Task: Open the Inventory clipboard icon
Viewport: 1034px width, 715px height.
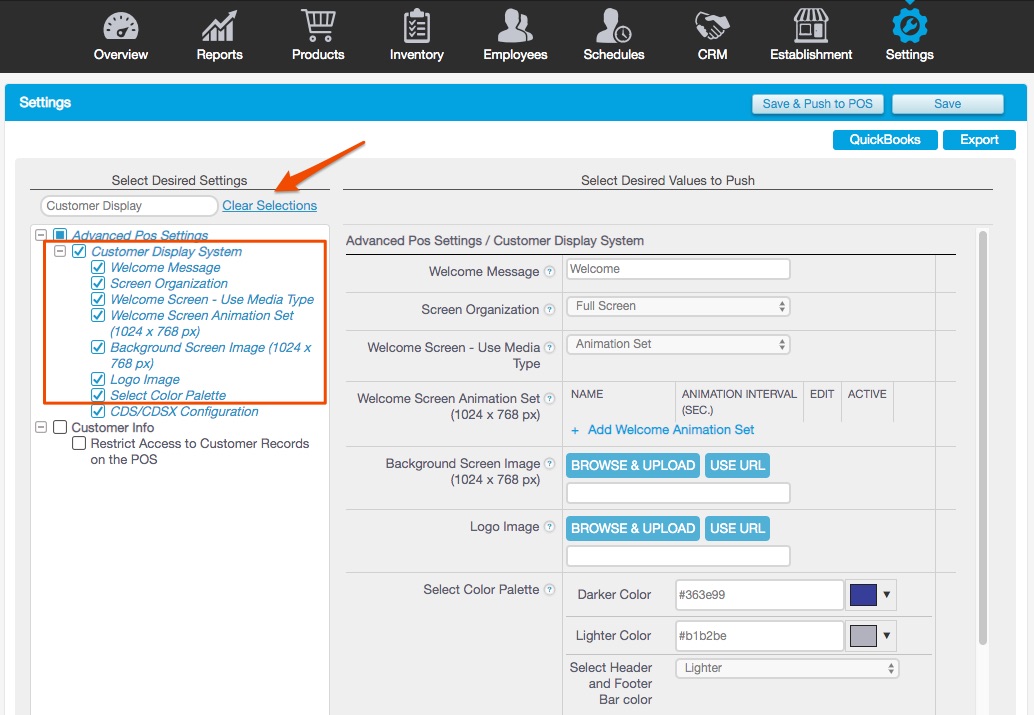Action: coord(416,27)
